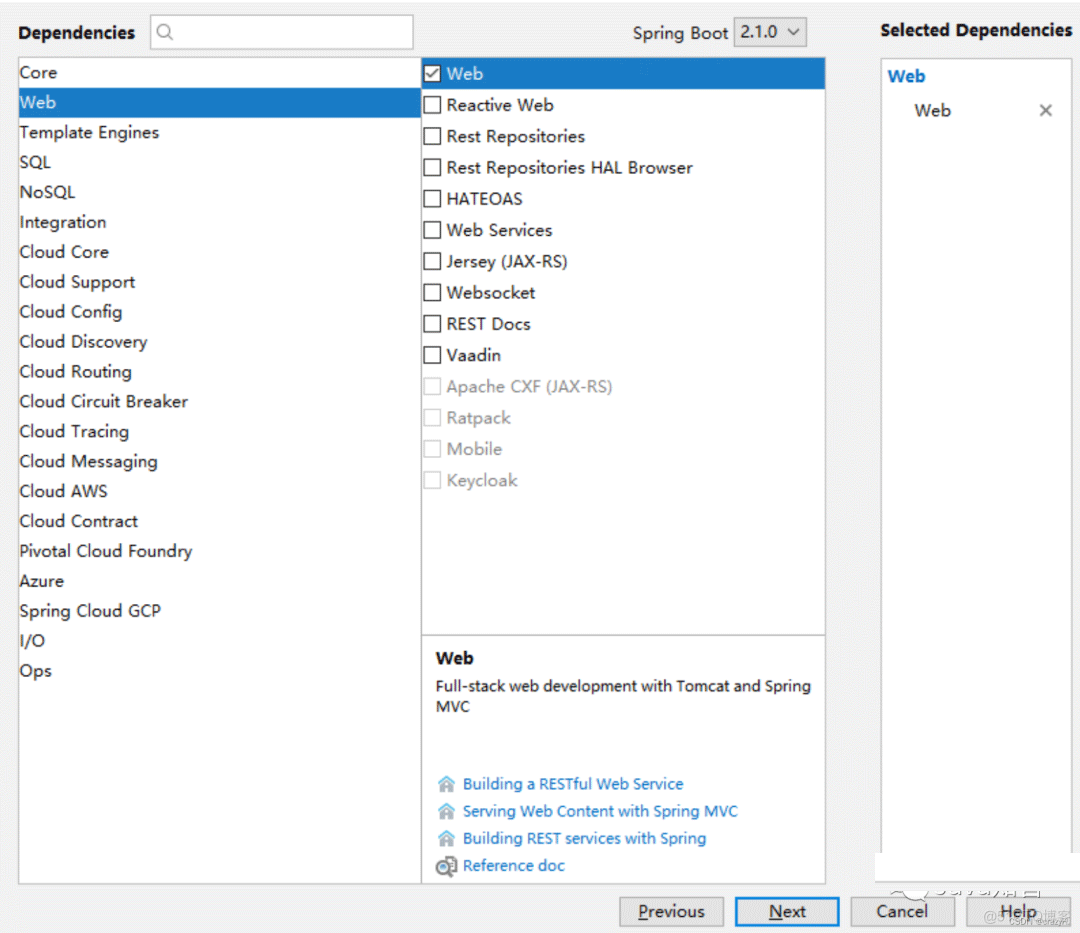Select the Cloud Messaging category
1080x933 pixels.
pyautogui.click(x=219, y=461)
